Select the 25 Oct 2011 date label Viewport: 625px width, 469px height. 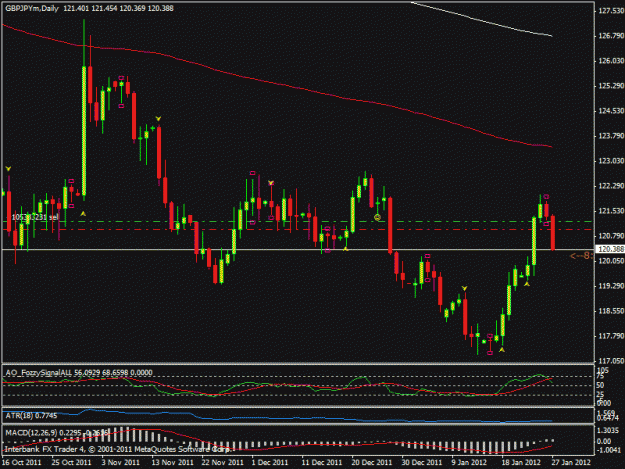[x=71, y=463]
